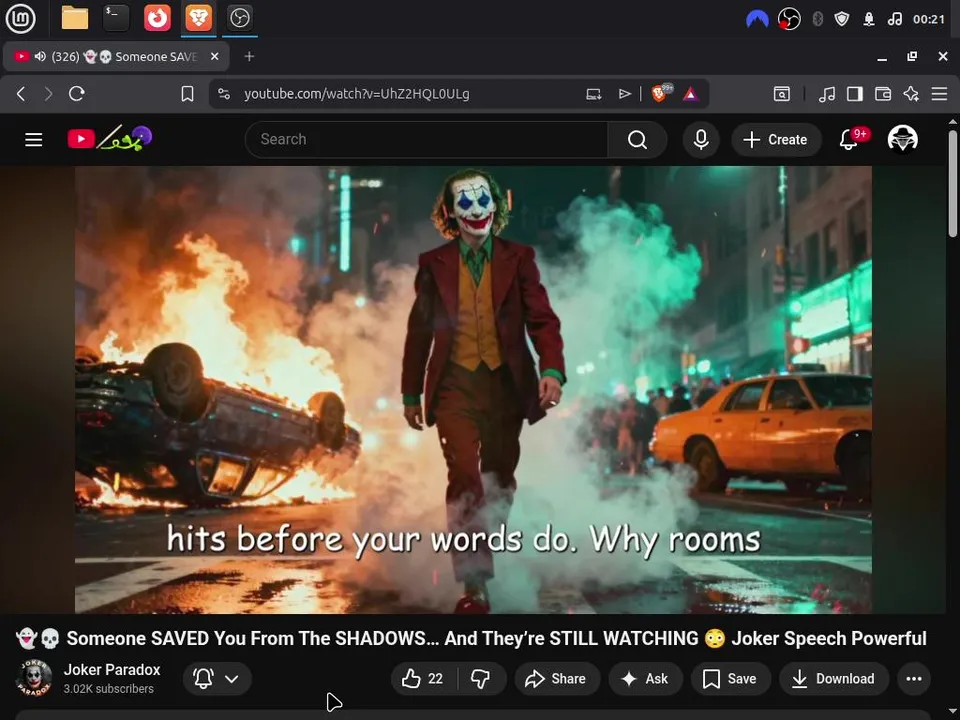Image resolution: width=960 pixels, height=720 pixels.
Task: Open the Create button
Action: [x=776, y=140]
